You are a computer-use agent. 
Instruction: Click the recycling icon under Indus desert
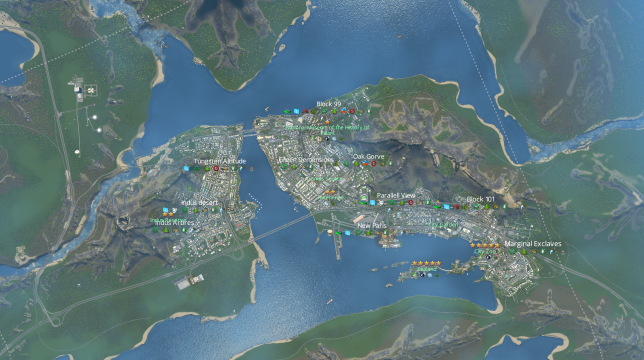coord(185,210)
